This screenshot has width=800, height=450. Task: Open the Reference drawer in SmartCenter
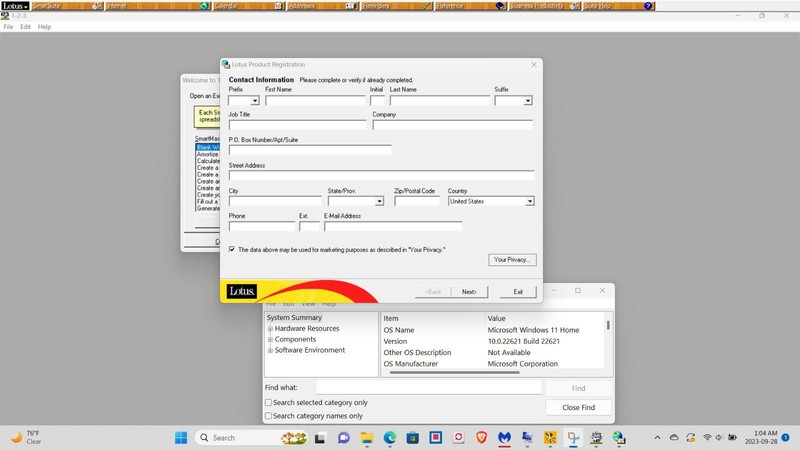(x=471, y=6)
